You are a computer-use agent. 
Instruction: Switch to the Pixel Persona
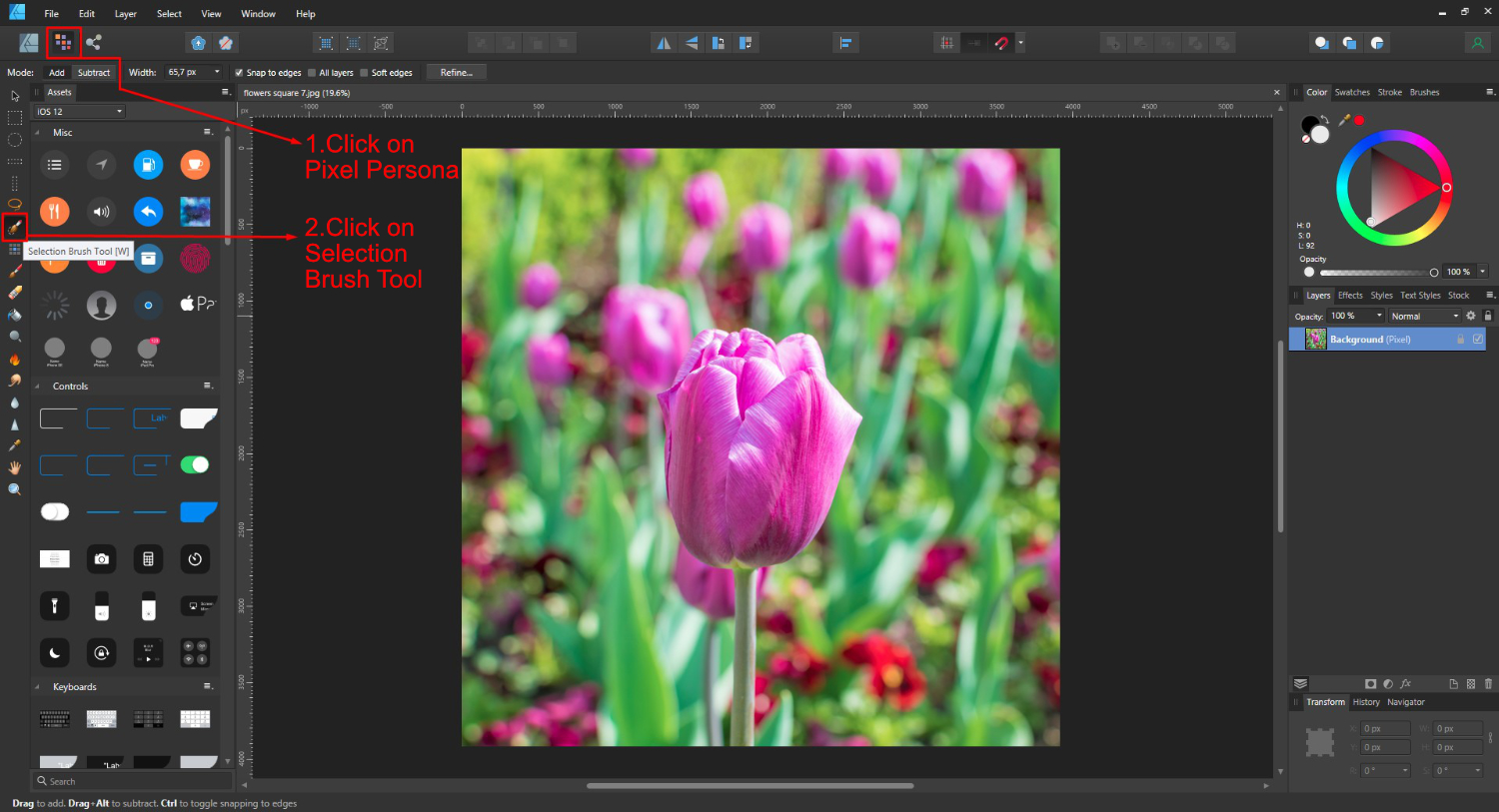pos(63,42)
